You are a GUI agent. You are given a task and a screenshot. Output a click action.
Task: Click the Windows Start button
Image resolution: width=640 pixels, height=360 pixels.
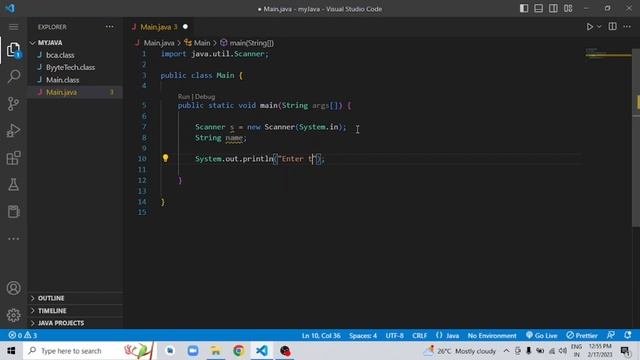11,351
